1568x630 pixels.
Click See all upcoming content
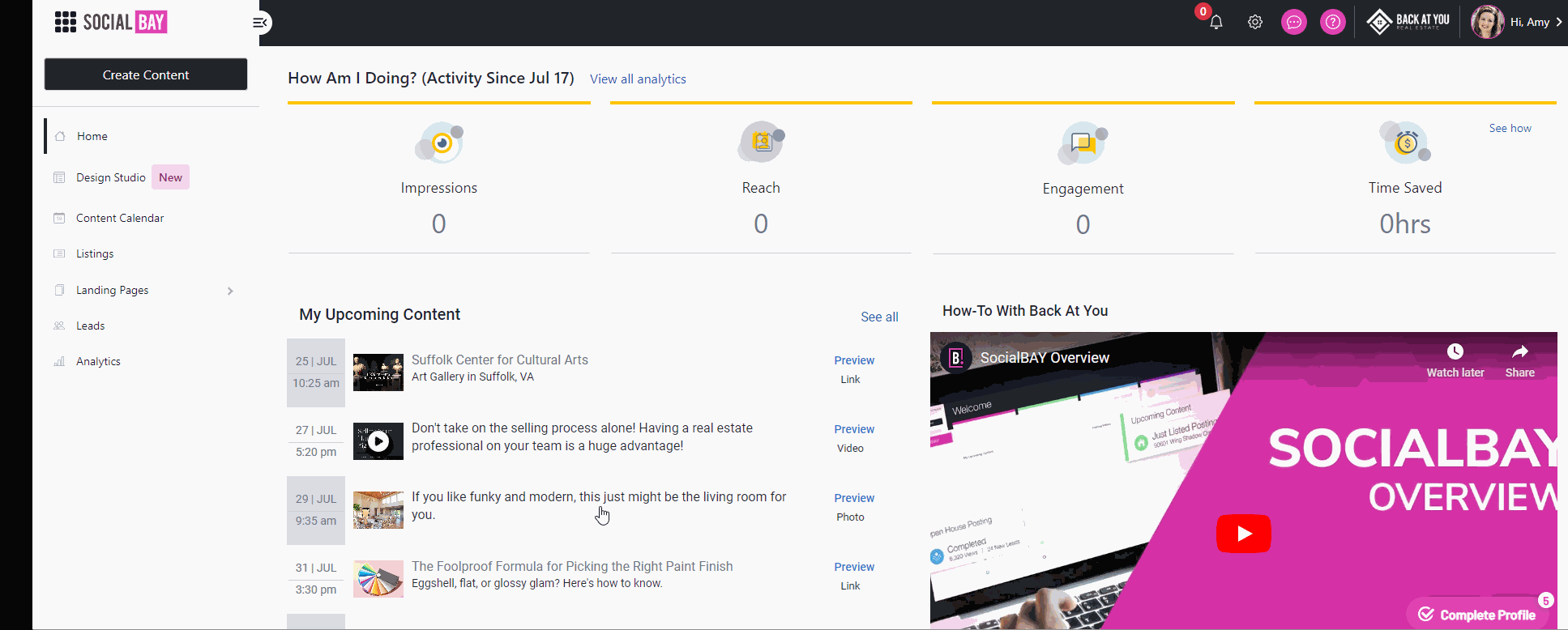(x=879, y=317)
